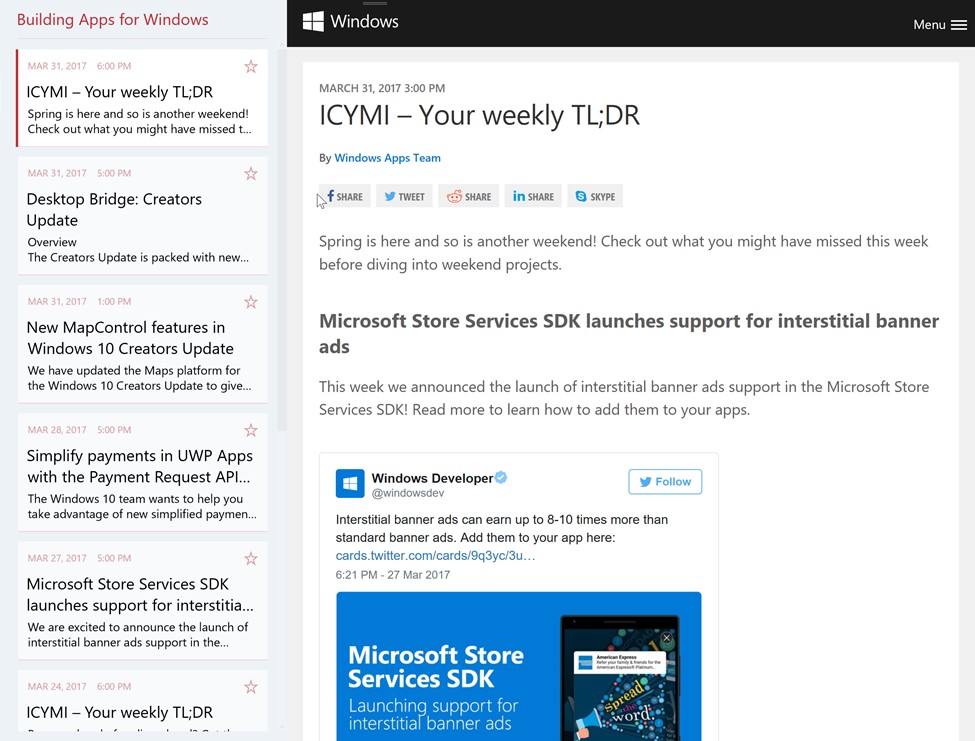Click the Windows logo icon in header
Viewport: 975px width, 741px height.
[313, 21]
